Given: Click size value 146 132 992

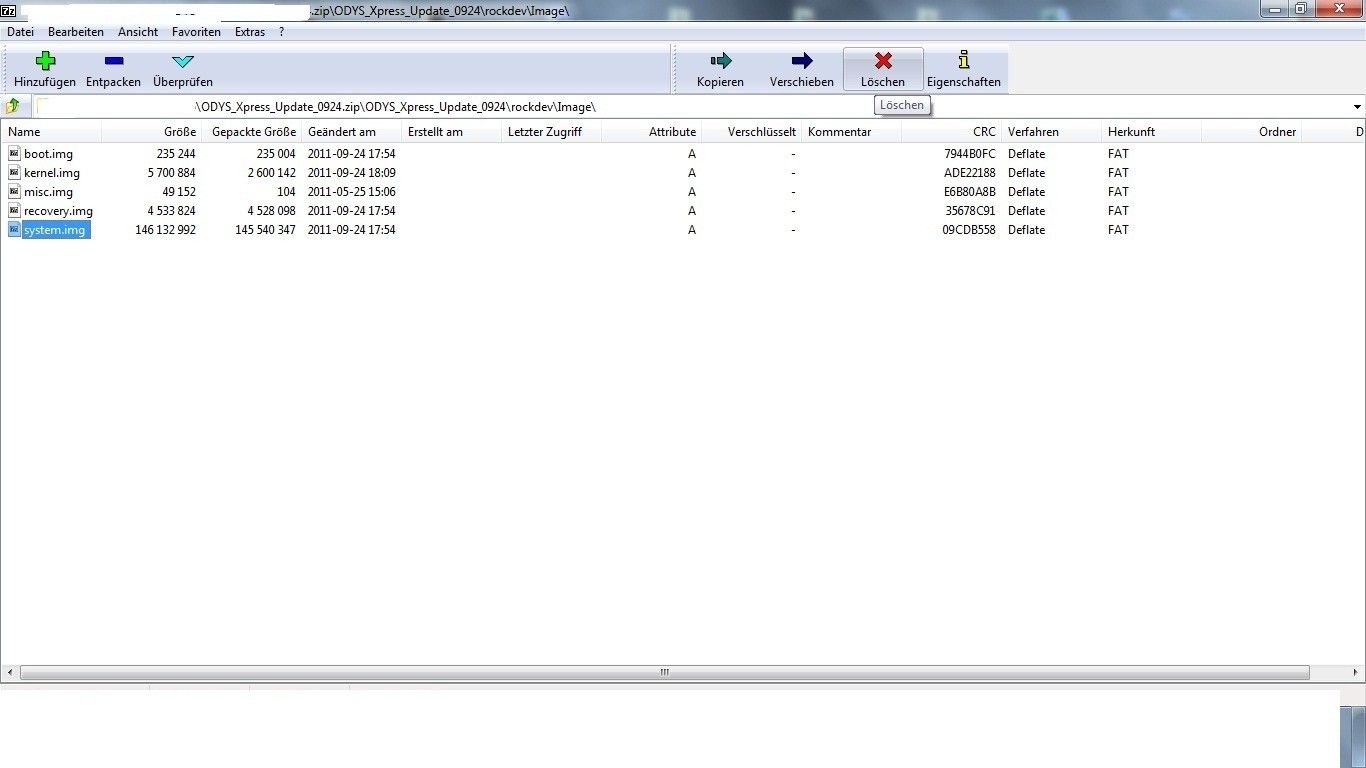Looking at the screenshot, I should pos(165,230).
